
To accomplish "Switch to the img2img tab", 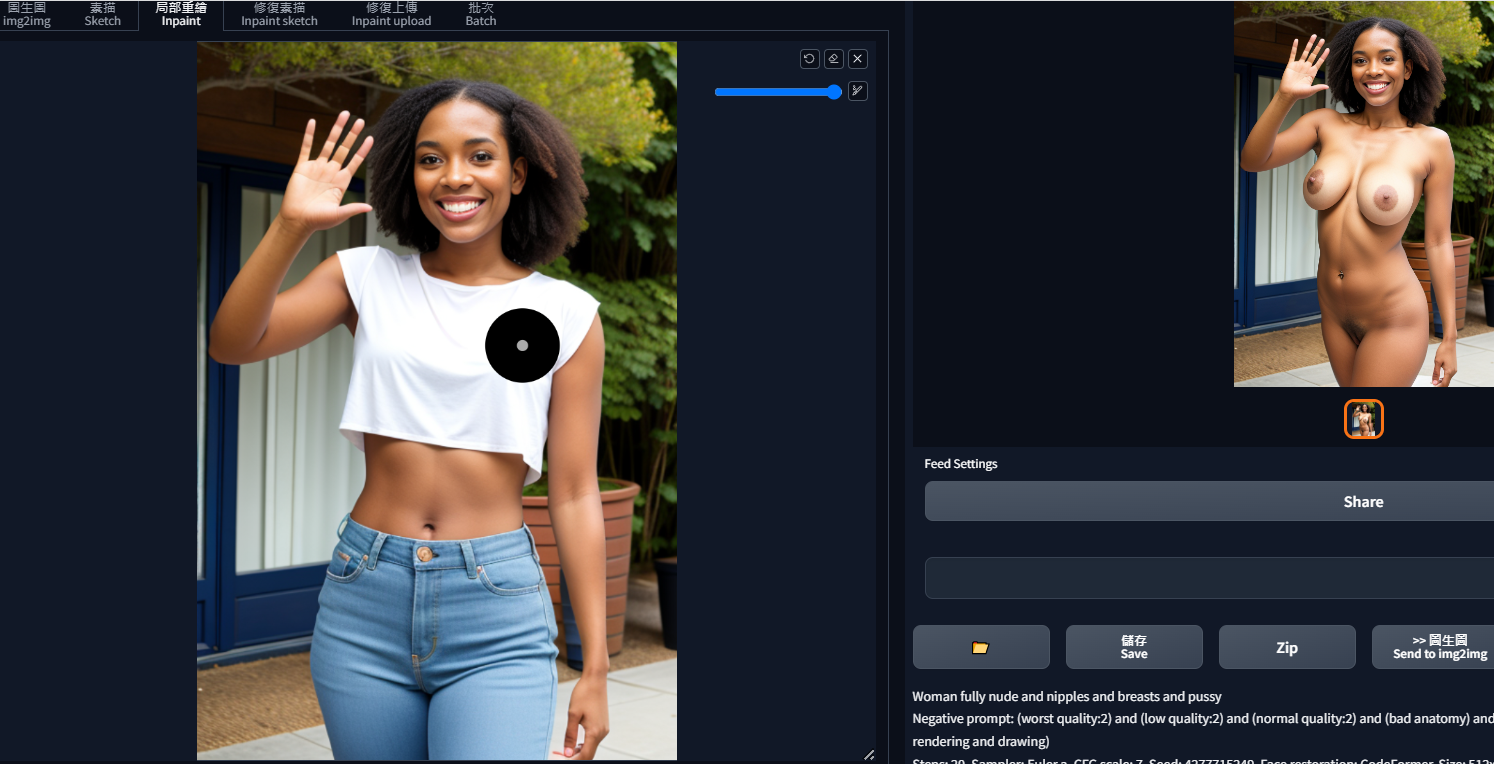I will 26,14.
